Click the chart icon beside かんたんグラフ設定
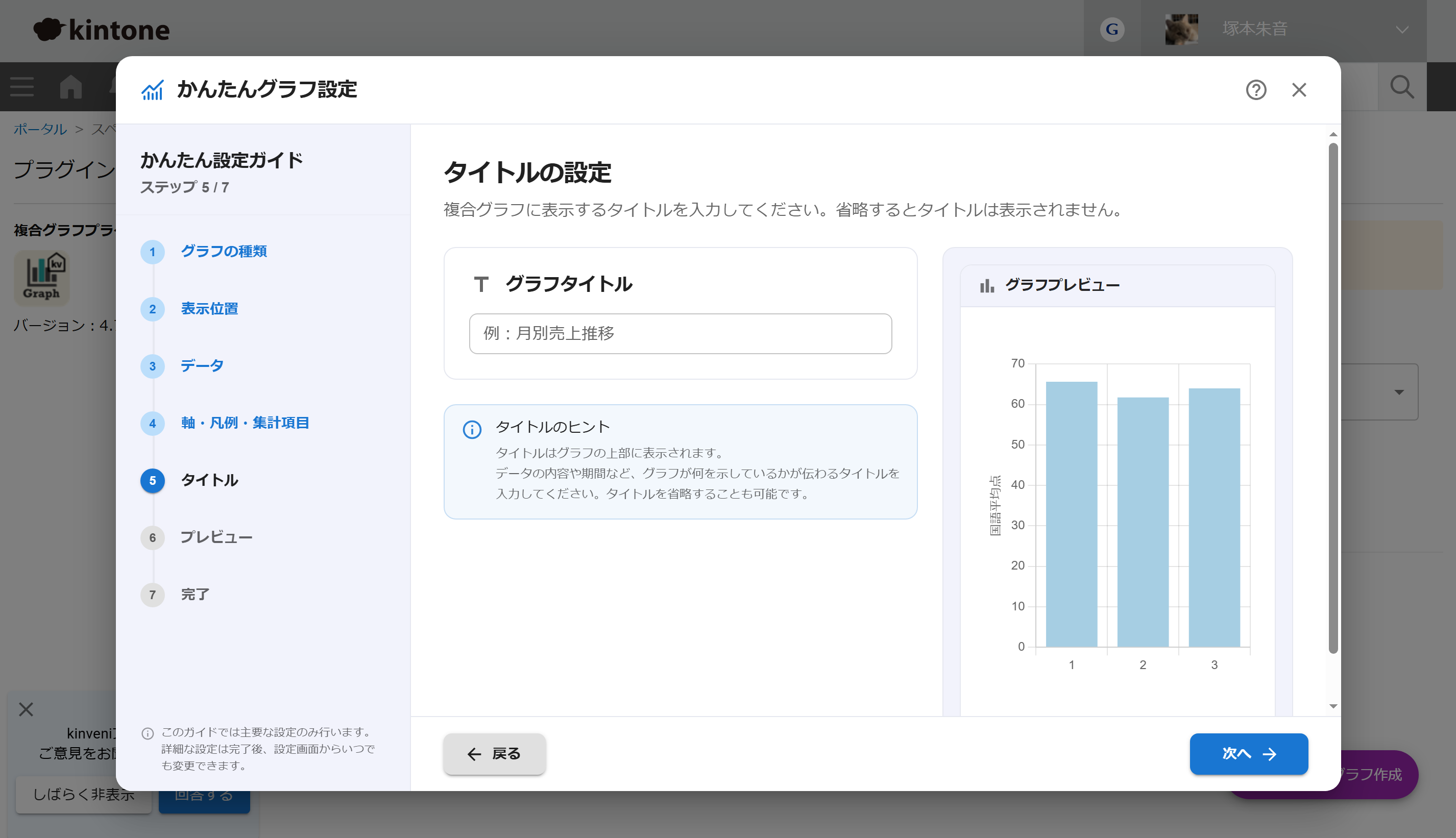The height and width of the screenshot is (838, 1456). coord(153,90)
